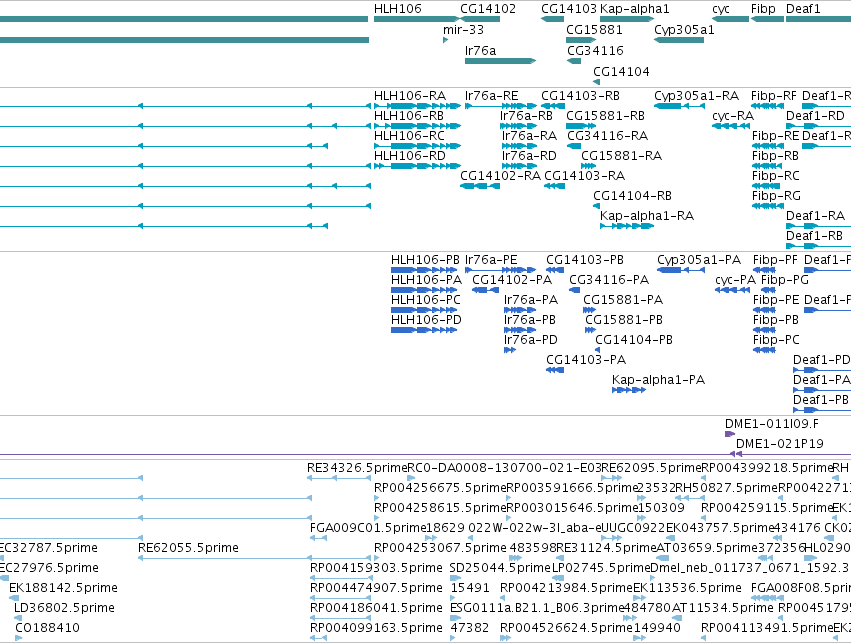Select the RP004113491.5prime EST label
Screen dimensions: 851x643
click(x=767, y=628)
